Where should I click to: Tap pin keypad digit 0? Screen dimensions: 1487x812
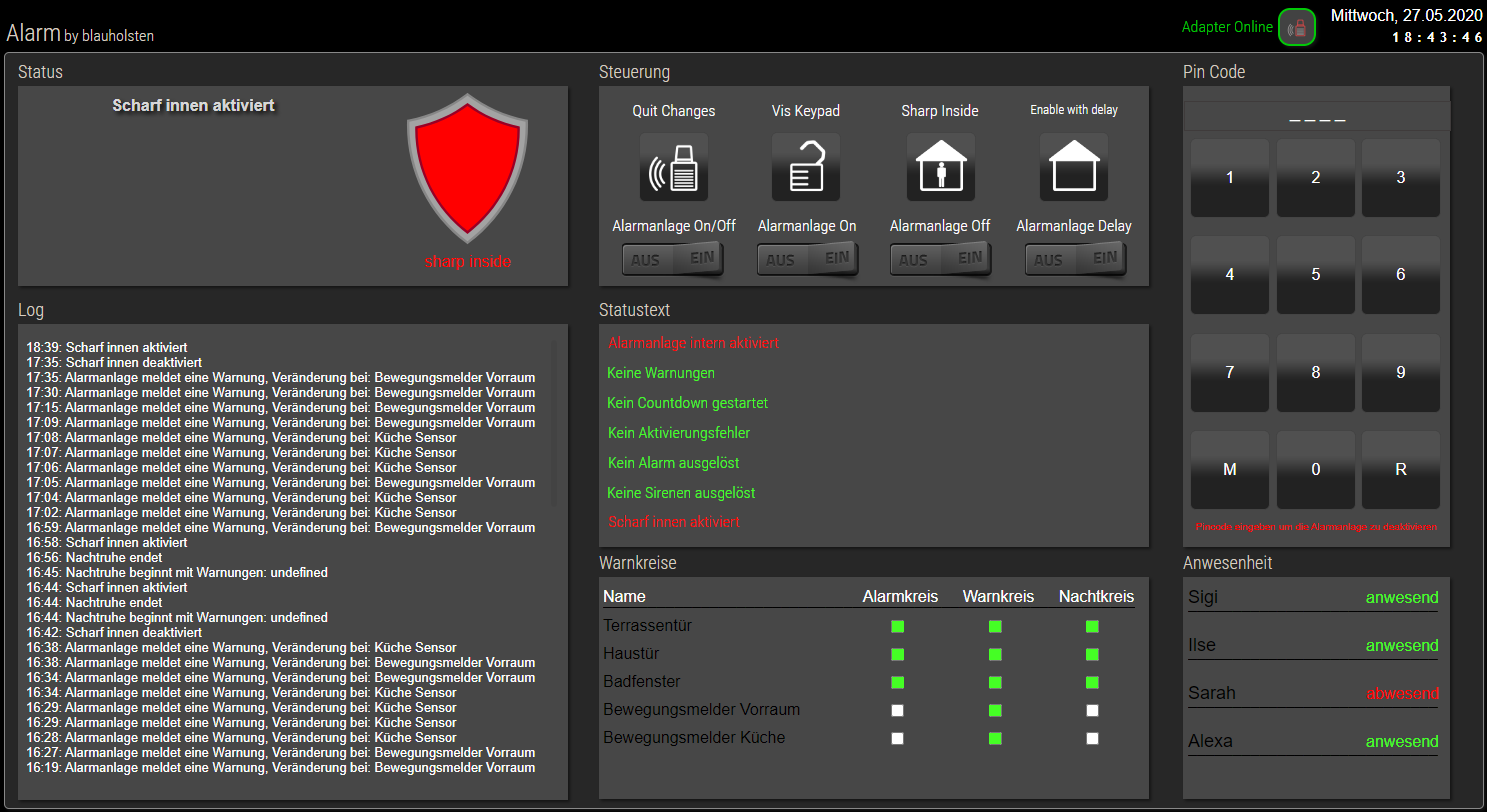[x=1316, y=470]
